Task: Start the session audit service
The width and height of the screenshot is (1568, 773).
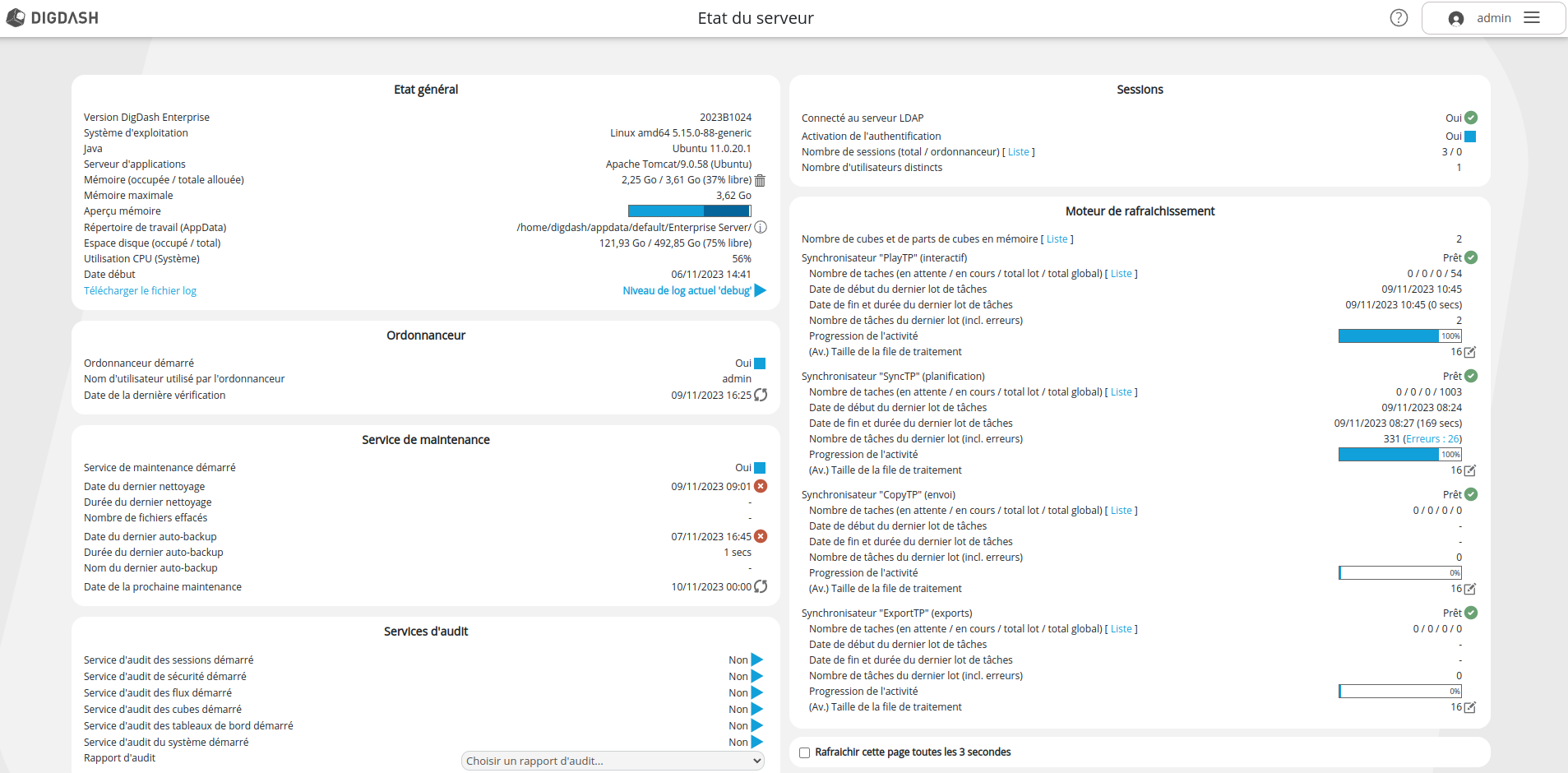Action: pos(757,660)
